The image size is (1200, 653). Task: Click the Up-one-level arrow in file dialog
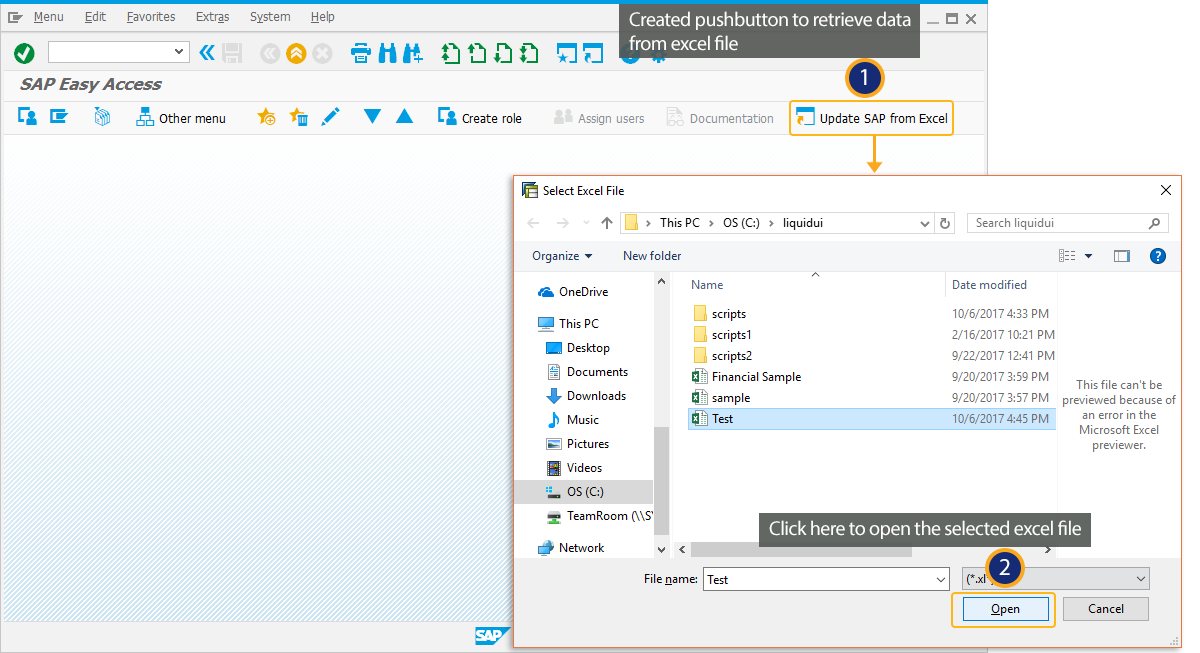(x=607, y=223)
